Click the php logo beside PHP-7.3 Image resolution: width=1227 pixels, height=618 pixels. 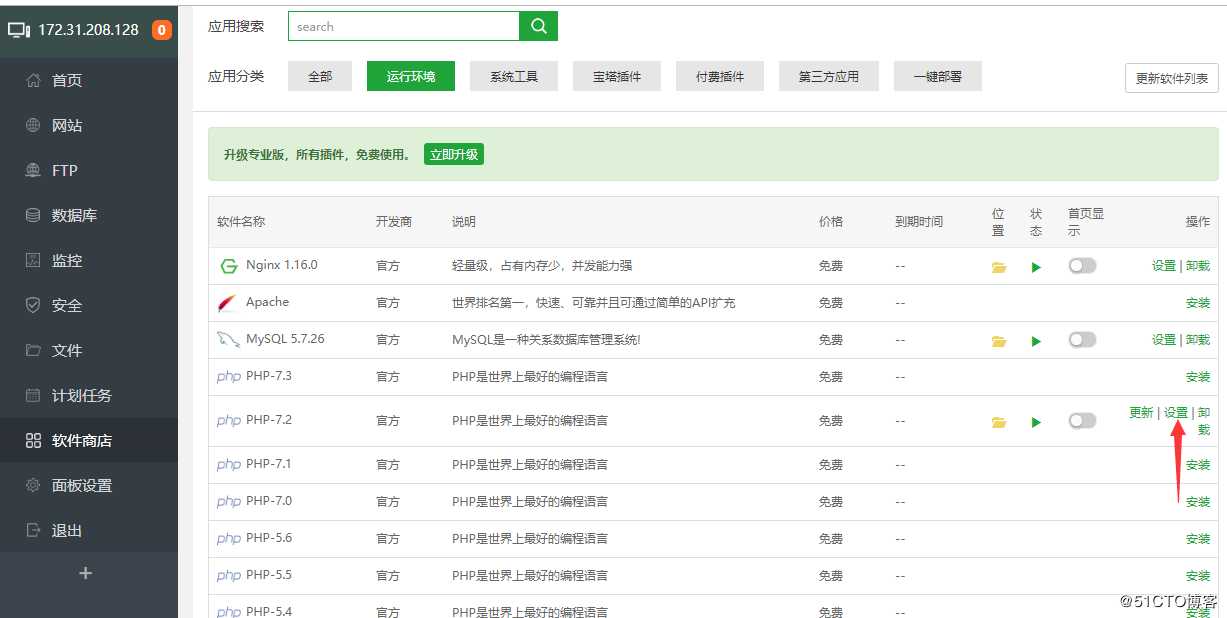coord(228,377)
